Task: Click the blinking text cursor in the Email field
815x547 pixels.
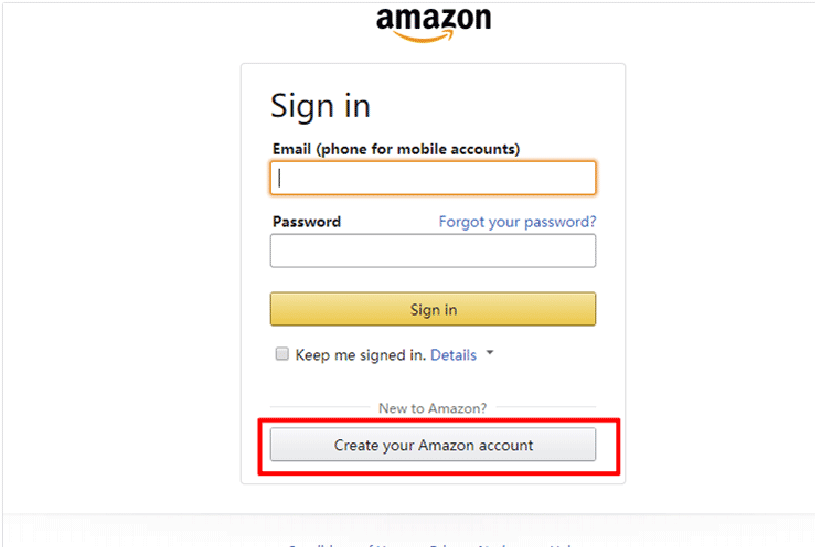Action: pos(281,178)
